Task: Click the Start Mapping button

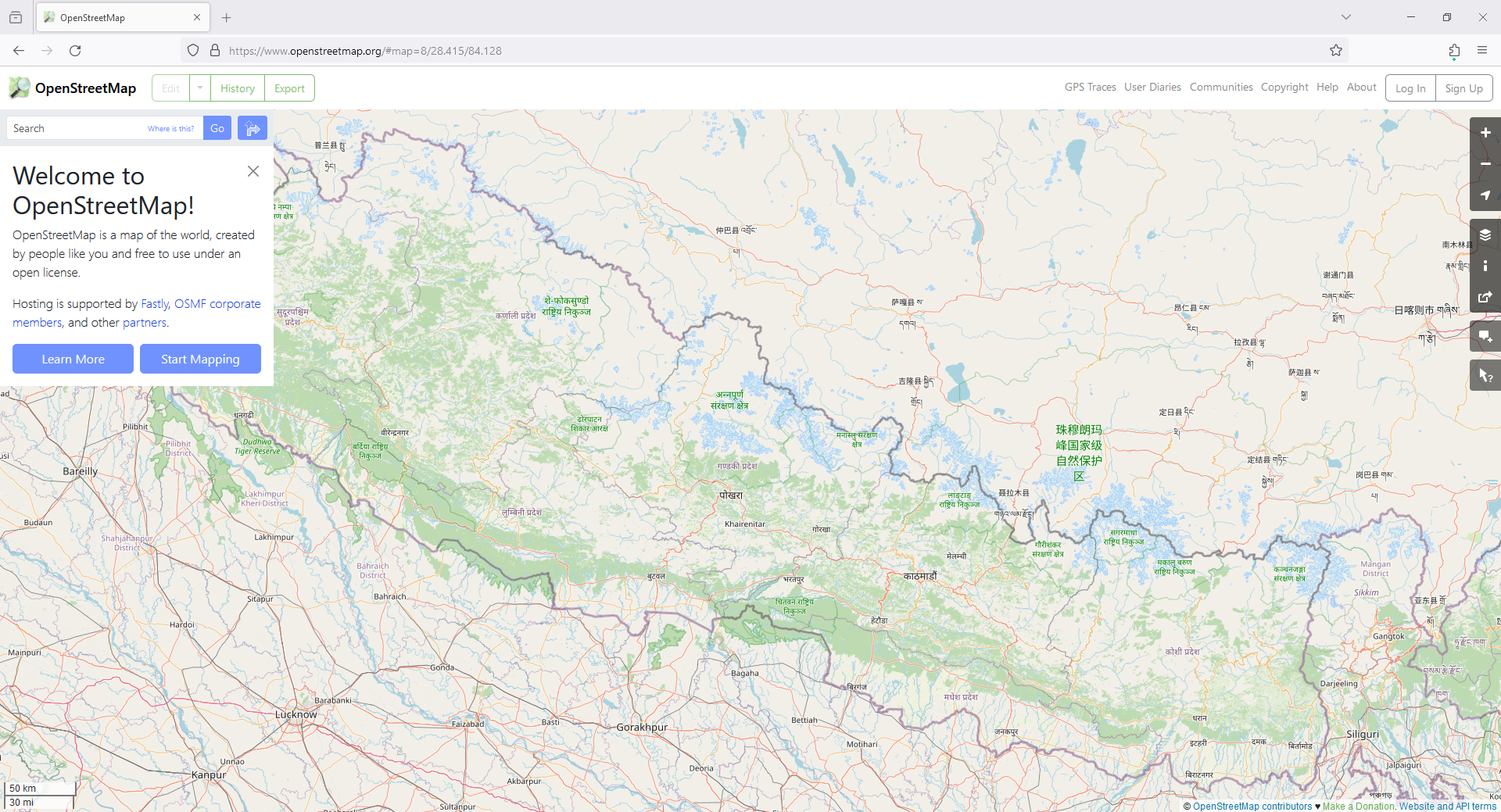Action: (200, 359)
